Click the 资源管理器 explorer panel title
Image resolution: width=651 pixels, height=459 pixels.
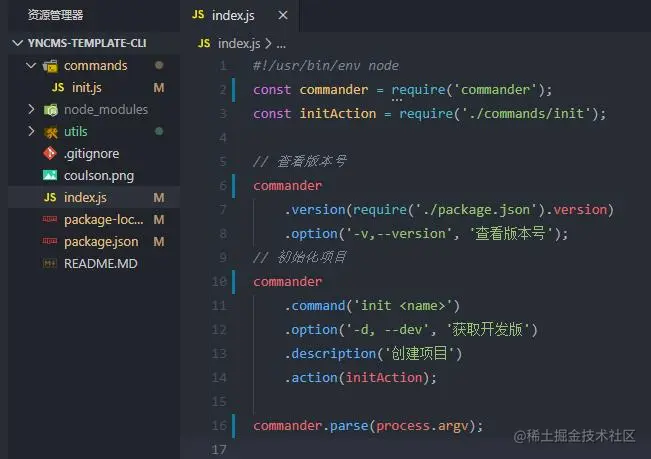[55, 15]
